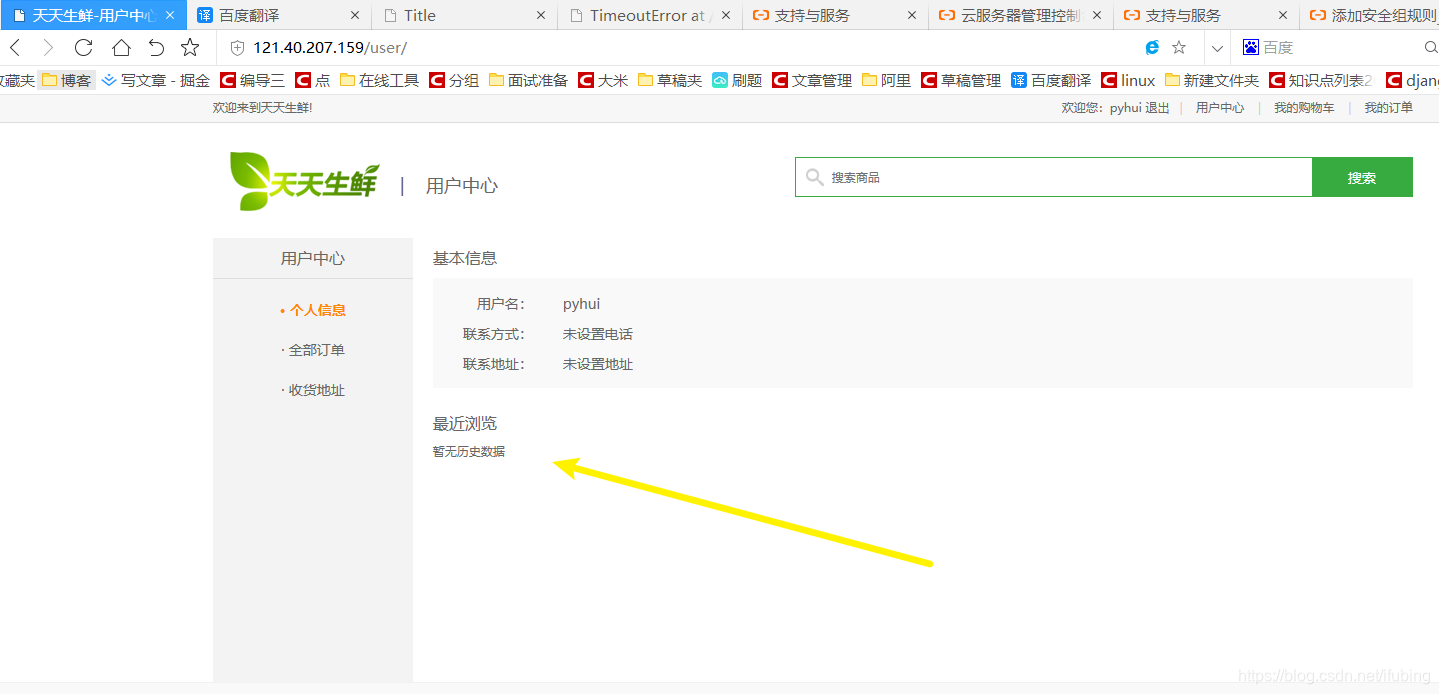Open the 面试准备 bookmark folder
1439x694 pixels.
point(528,80)
